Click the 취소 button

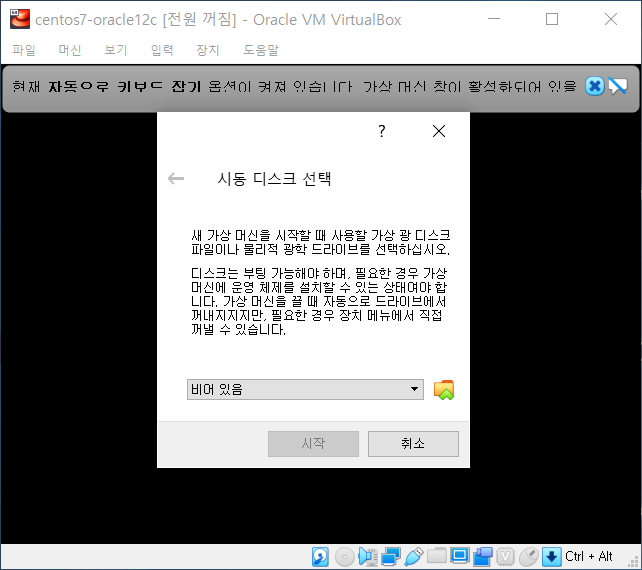[413, 443]
